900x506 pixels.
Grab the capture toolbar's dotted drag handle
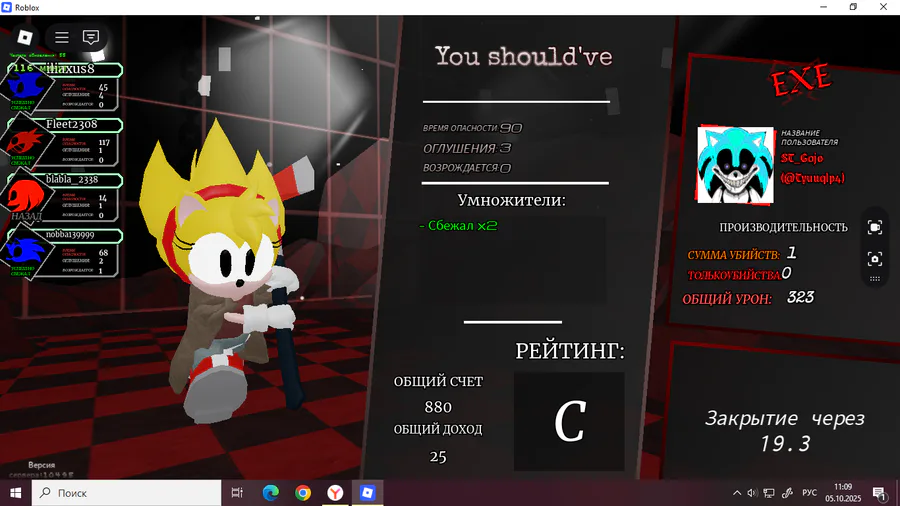click(874, 279)
